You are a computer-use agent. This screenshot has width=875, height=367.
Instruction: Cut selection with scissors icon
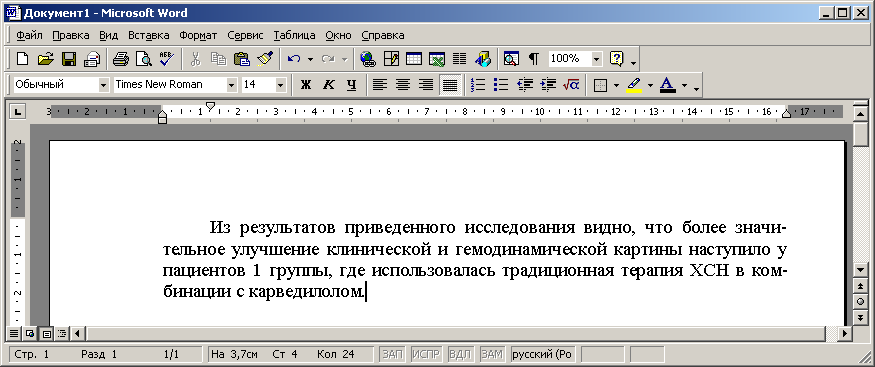tap(195, 58)
